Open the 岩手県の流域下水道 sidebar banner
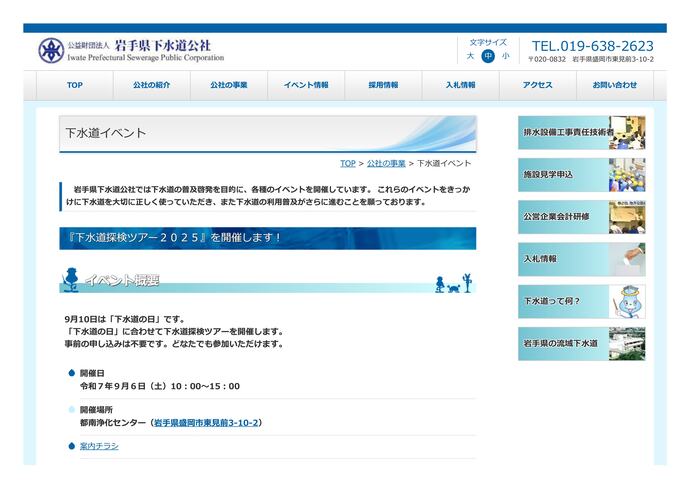This screenshot has width=690, height=488. coord(581,343)
